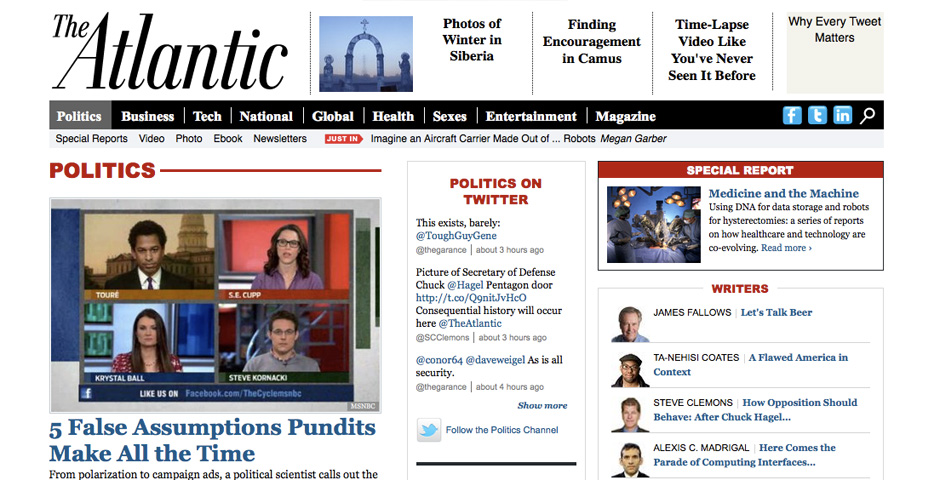The height and width of the screenshot is (480, 940).
Task: Open Time-Lapse Video Like You've Never Seen
Action: (712, 50)
